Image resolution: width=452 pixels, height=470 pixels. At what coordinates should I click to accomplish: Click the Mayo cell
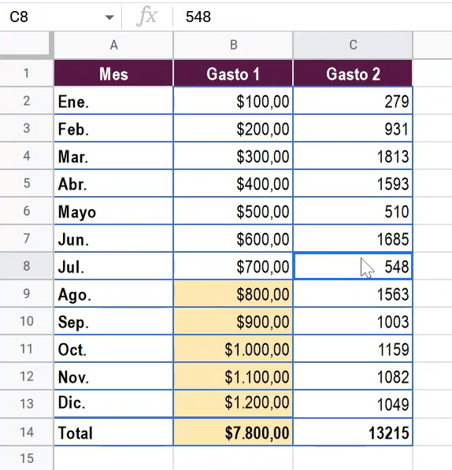(114, 211)
